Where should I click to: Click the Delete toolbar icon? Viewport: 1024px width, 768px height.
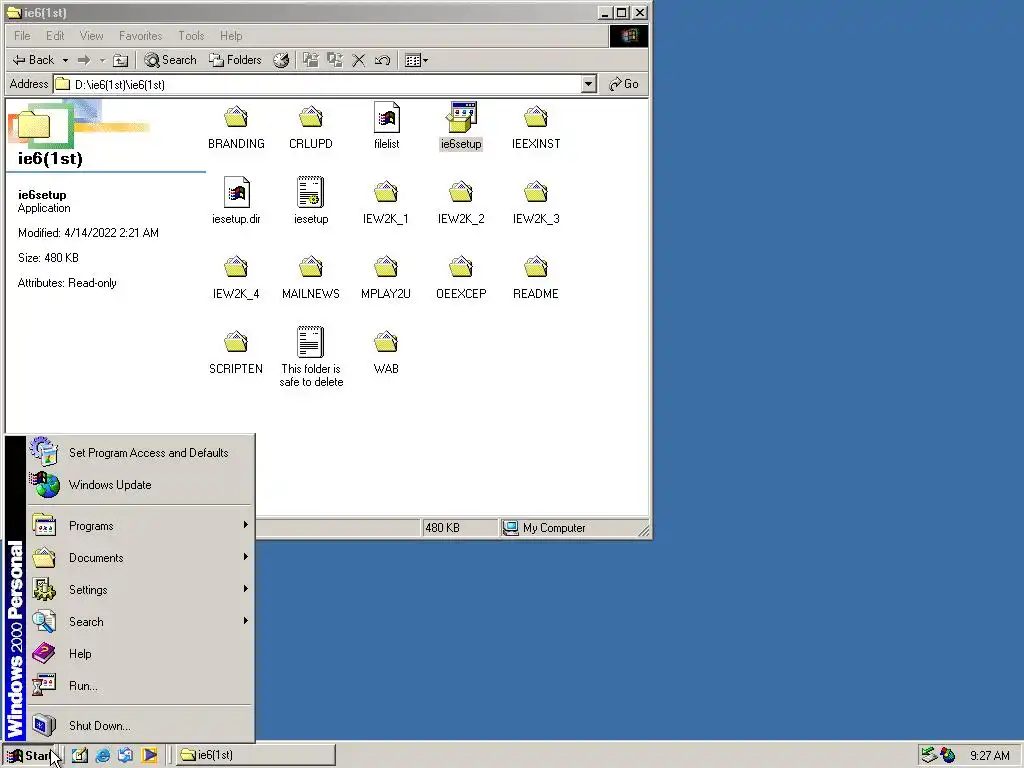tap(359, 60)
